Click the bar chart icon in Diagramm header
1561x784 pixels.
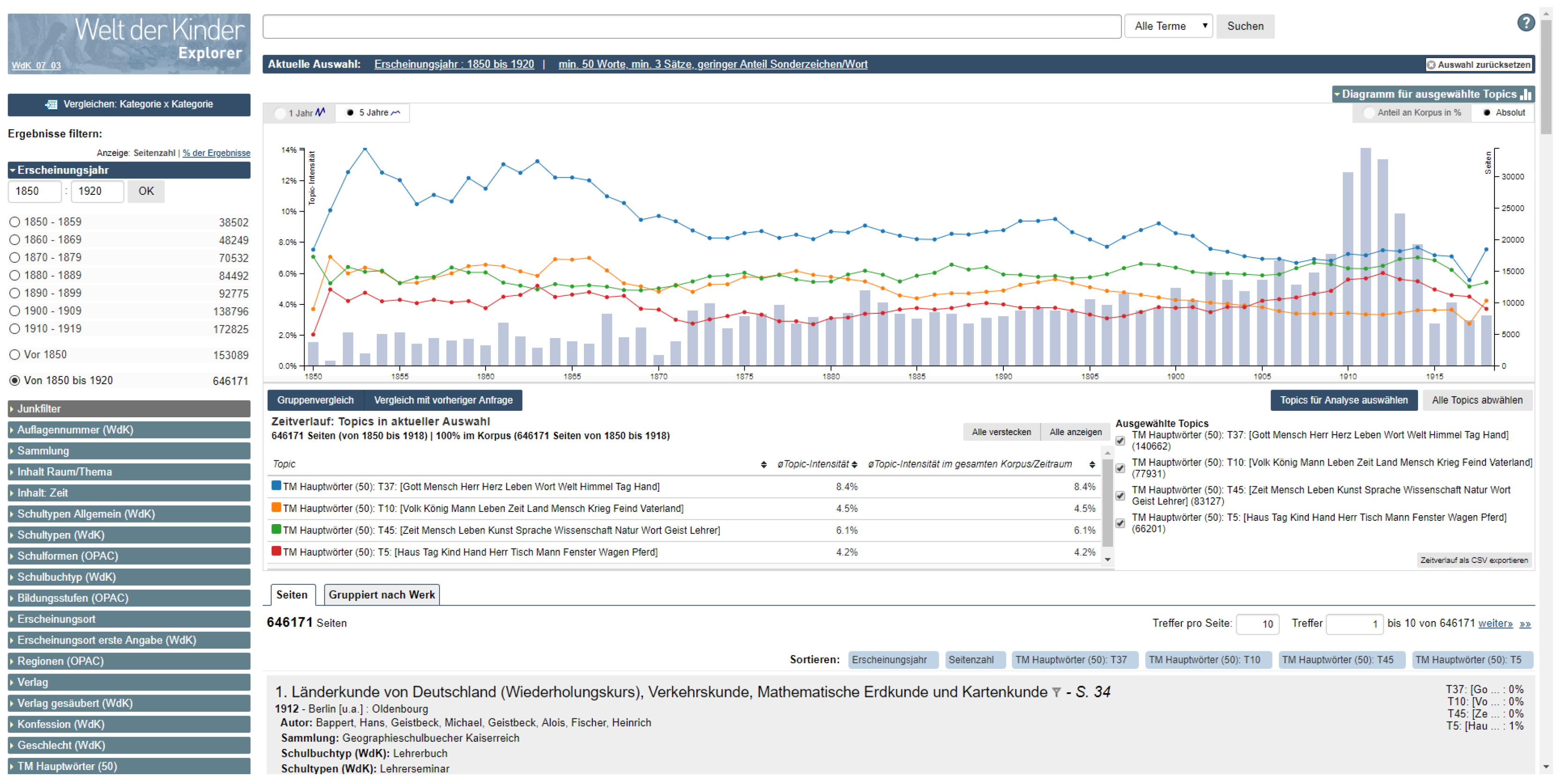click(x=1526, y=95)
